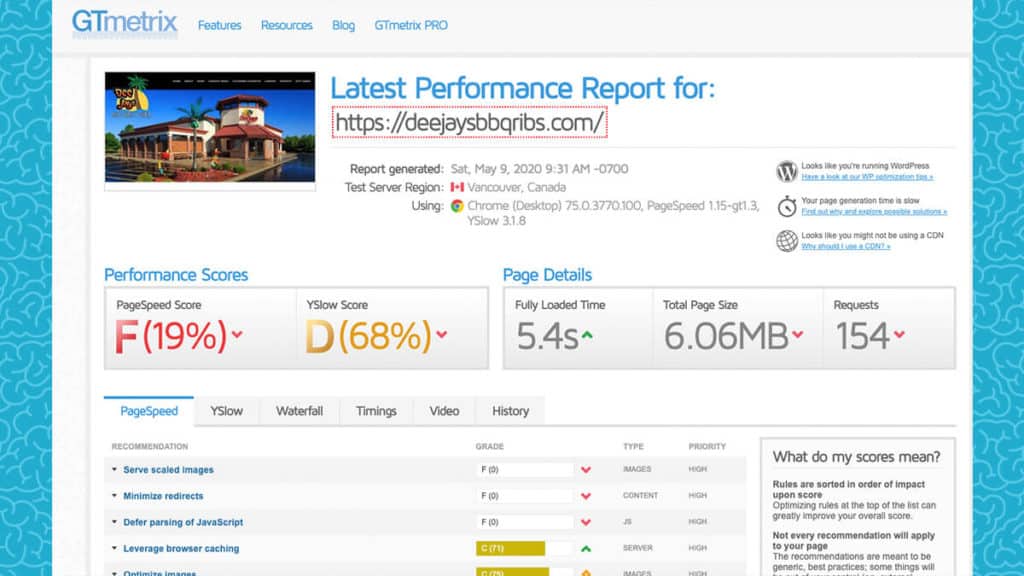Viewport: 1024px width, 576px height.
Task: Click the WordPress logo icon
Action: 787,171
